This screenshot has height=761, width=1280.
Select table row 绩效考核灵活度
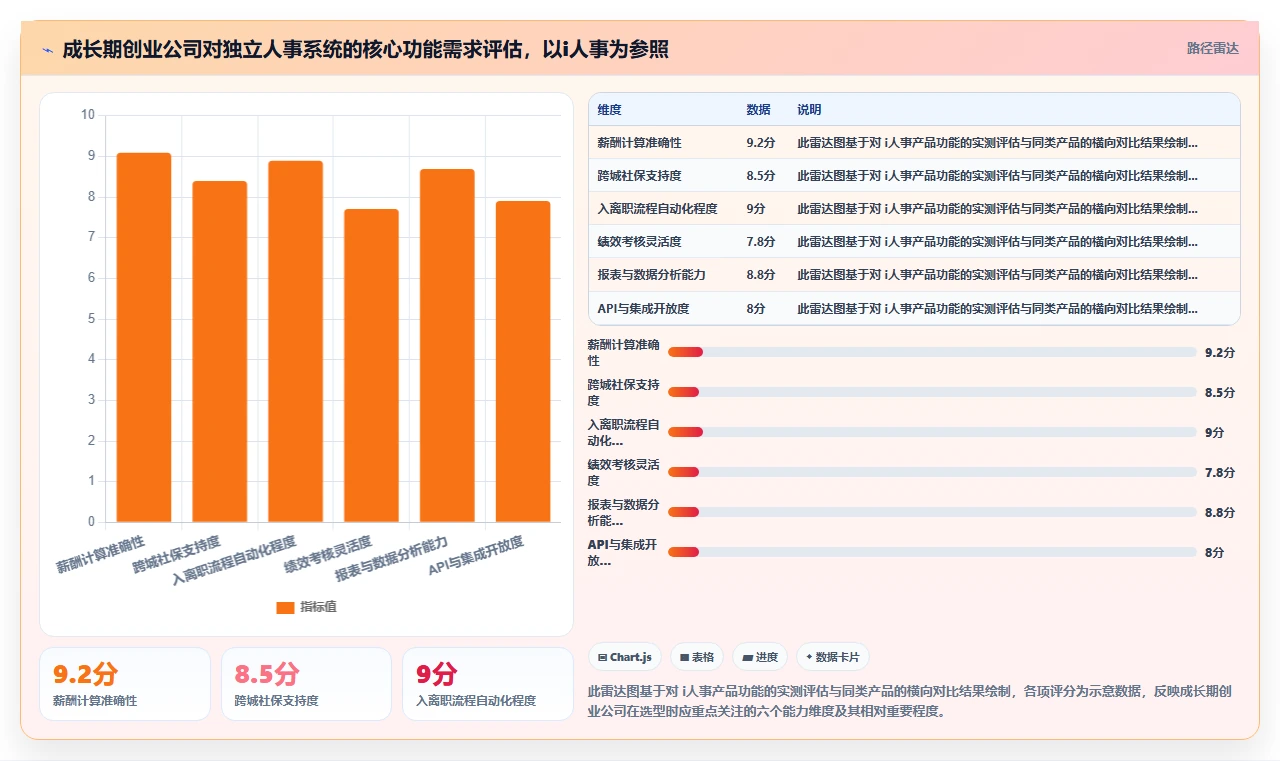click(914, 242)
